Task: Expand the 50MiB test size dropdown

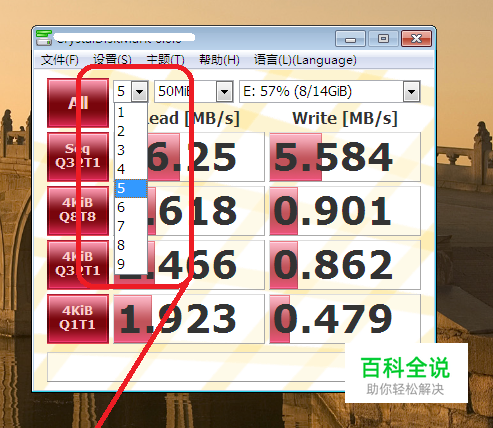Action: pyautogui.click(x=224, y=91)
